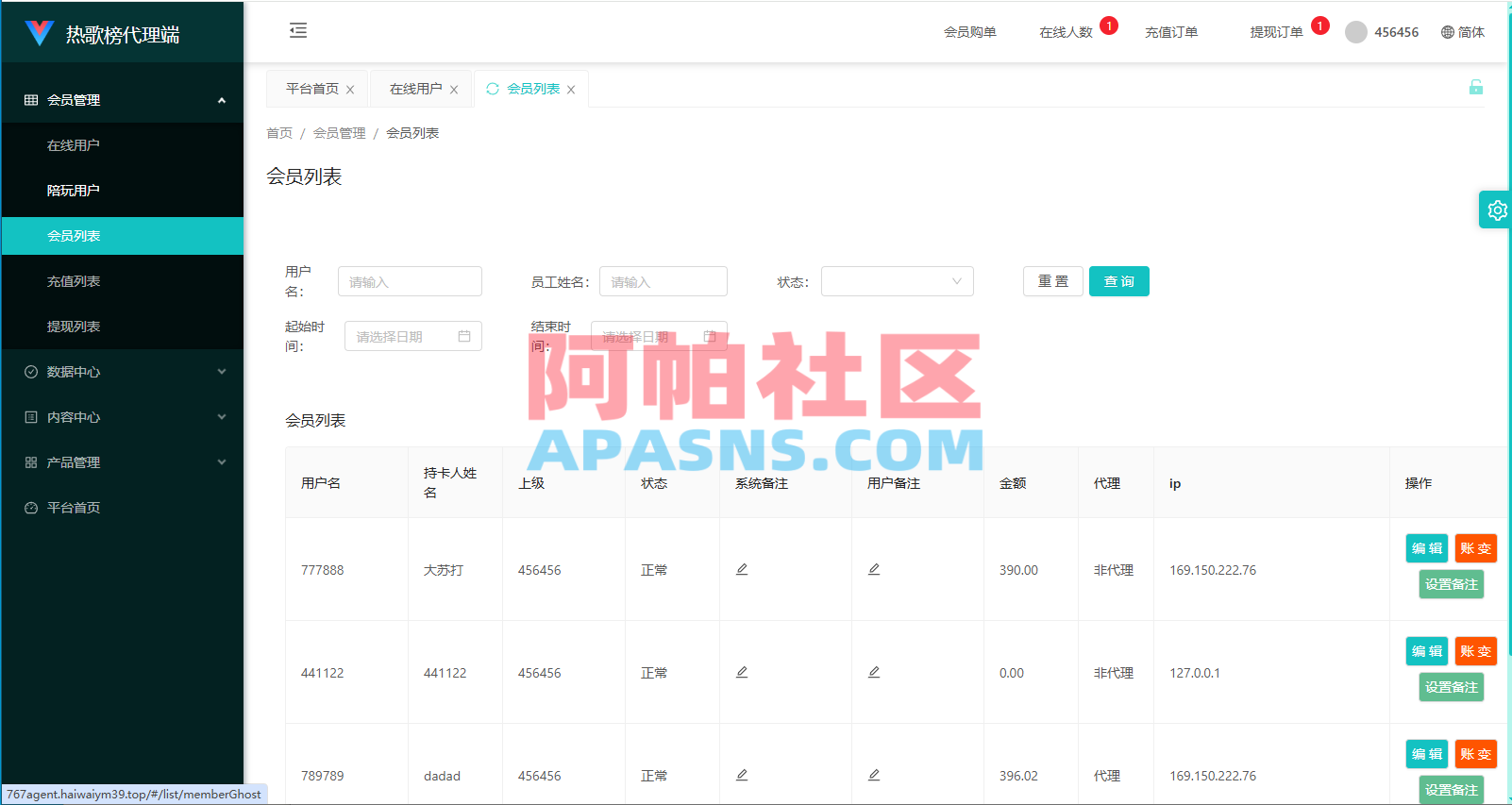Expand the 内容中心 menu
The height and width of the screenshot is (805, 1512).
(123, 417)
